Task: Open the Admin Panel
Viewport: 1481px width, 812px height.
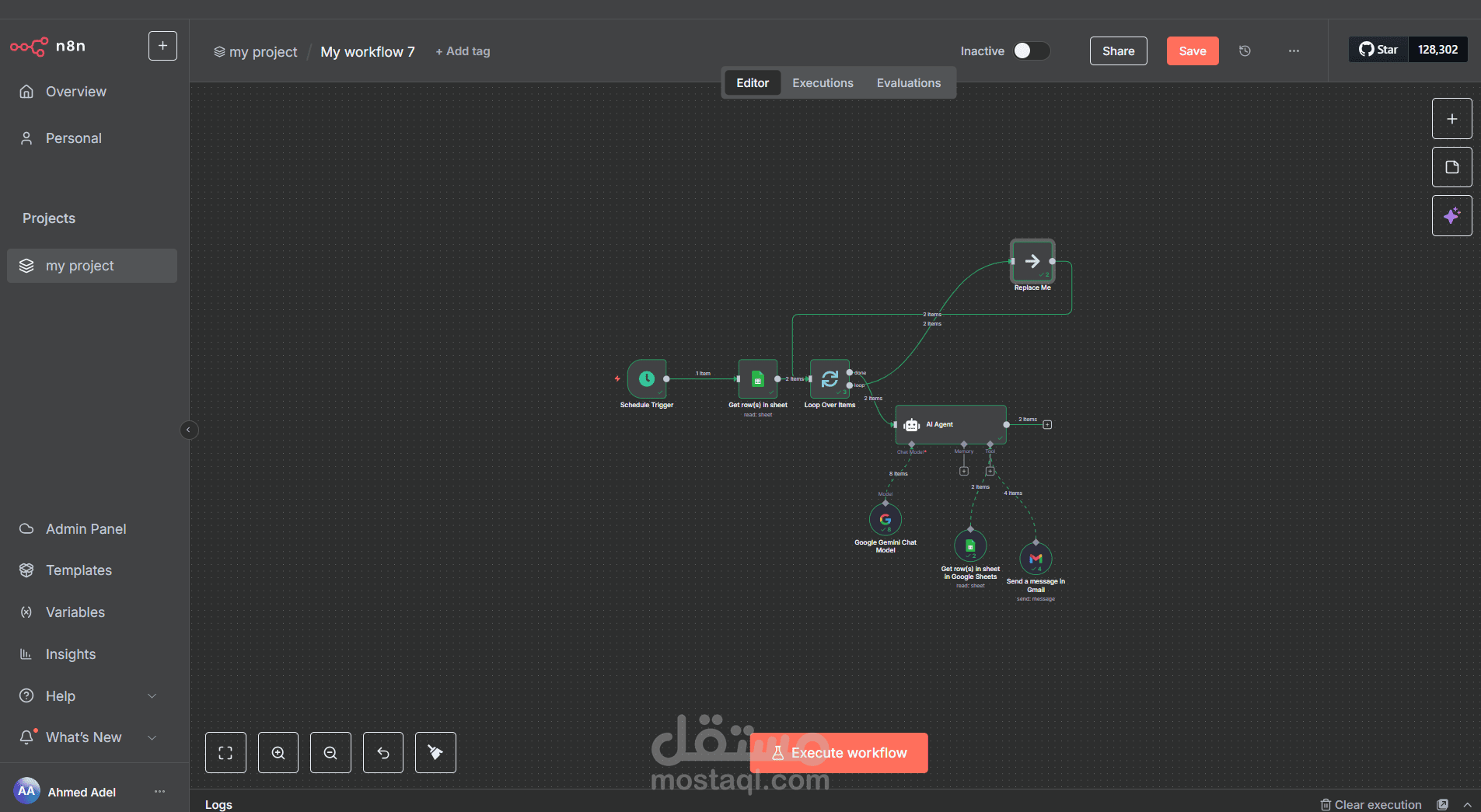Action: 92,529
